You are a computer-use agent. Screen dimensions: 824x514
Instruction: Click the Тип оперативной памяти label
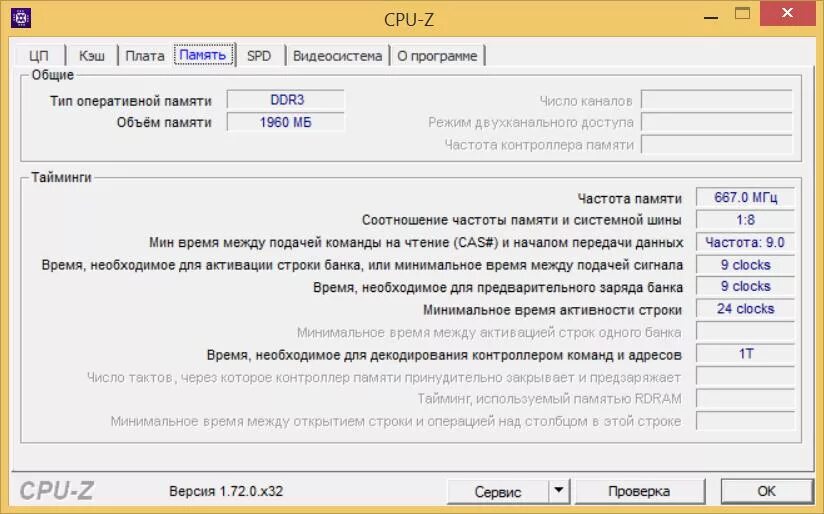(131, 101)
